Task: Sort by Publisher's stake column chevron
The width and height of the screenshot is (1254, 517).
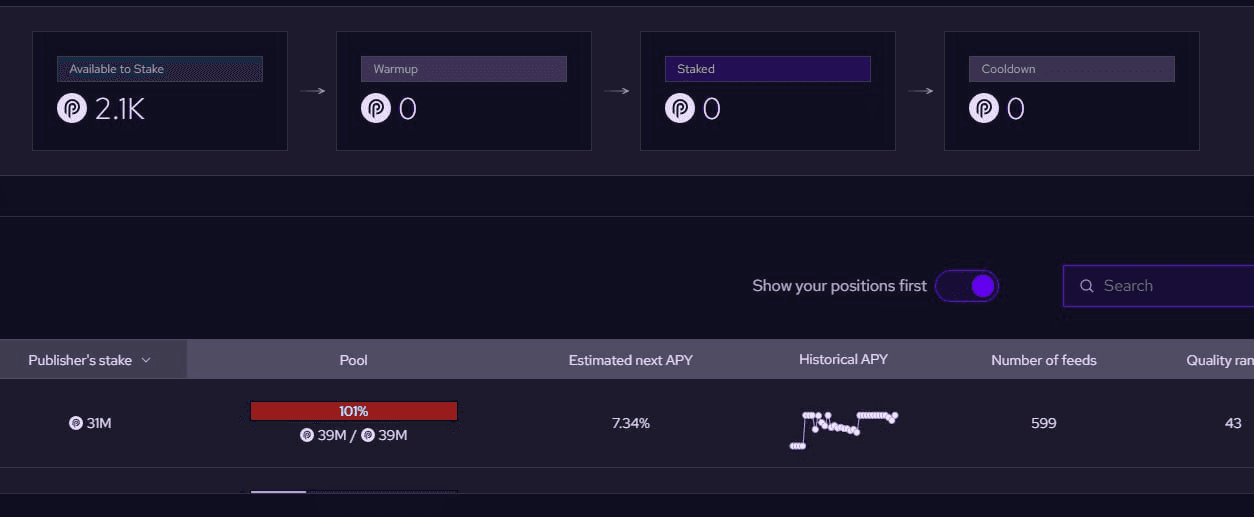Action: click(x=146, y=360)
